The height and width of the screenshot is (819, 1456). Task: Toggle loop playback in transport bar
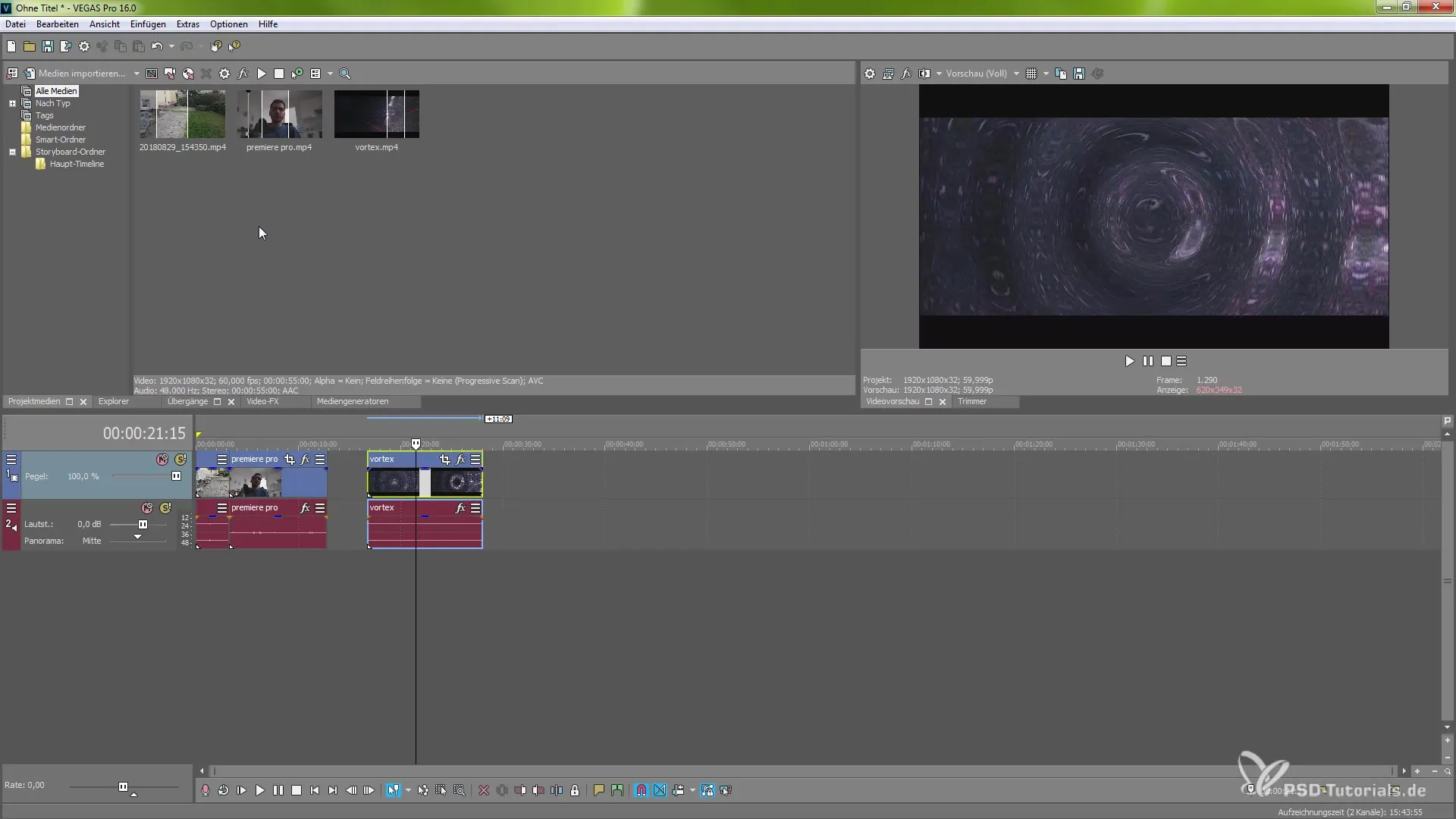224,790
